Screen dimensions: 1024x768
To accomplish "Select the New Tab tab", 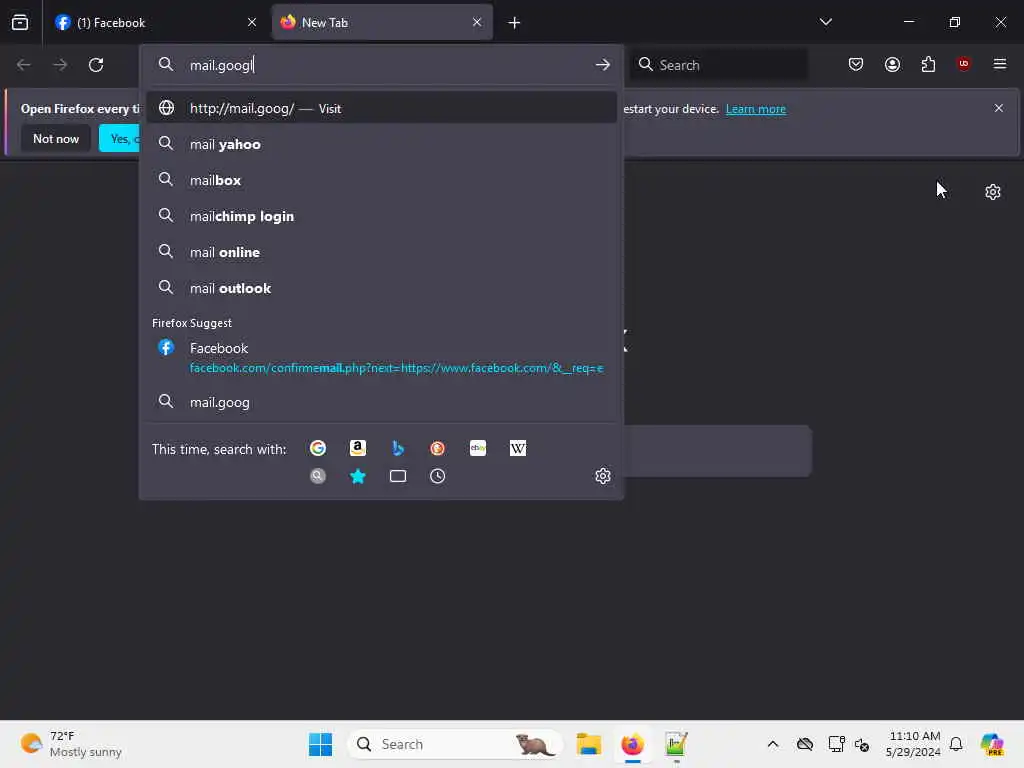I will click(x=382, y=22).
